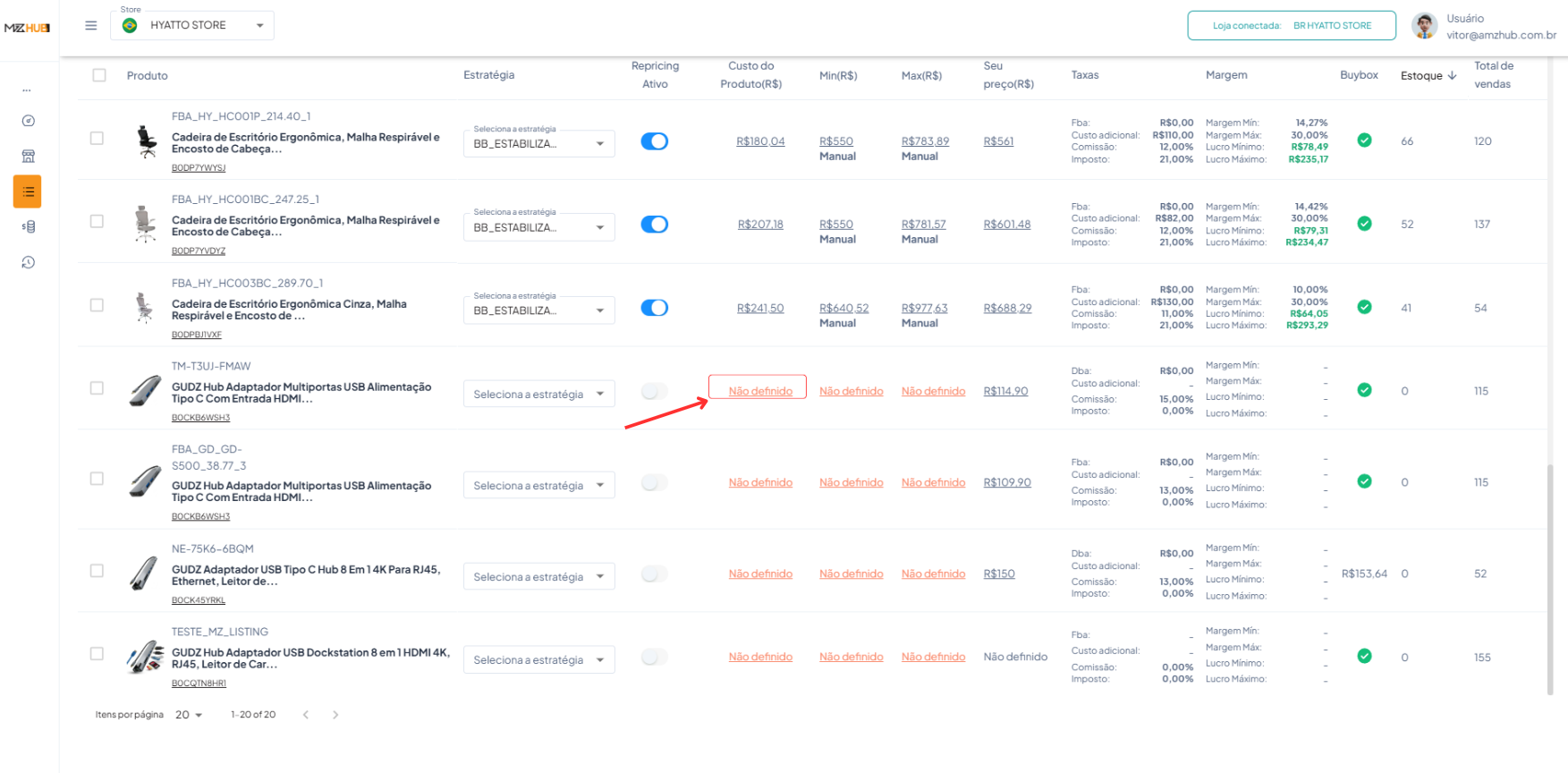Viewport: 1568px width, 773px height.
Task: Click ASIN link B0DP7YWYSJ
Action: [199, 167]
